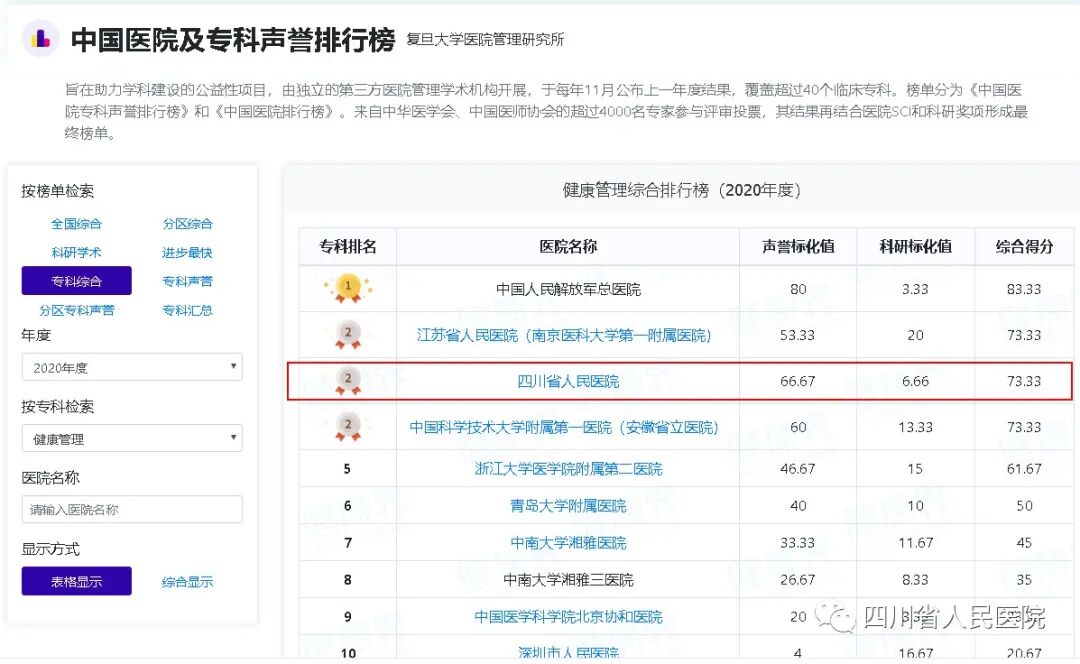Click the colorful site logo icon top left
This screenshot has width=1080, height=664.
(40, 38)
